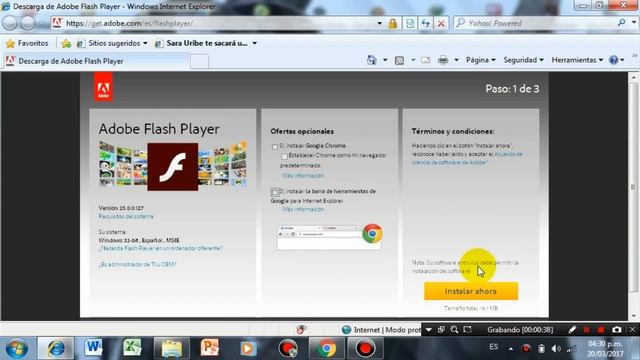The width and height of the screenshot is (640, 360).
Task: Open media player taskbar icon
Action: (248, 349)
